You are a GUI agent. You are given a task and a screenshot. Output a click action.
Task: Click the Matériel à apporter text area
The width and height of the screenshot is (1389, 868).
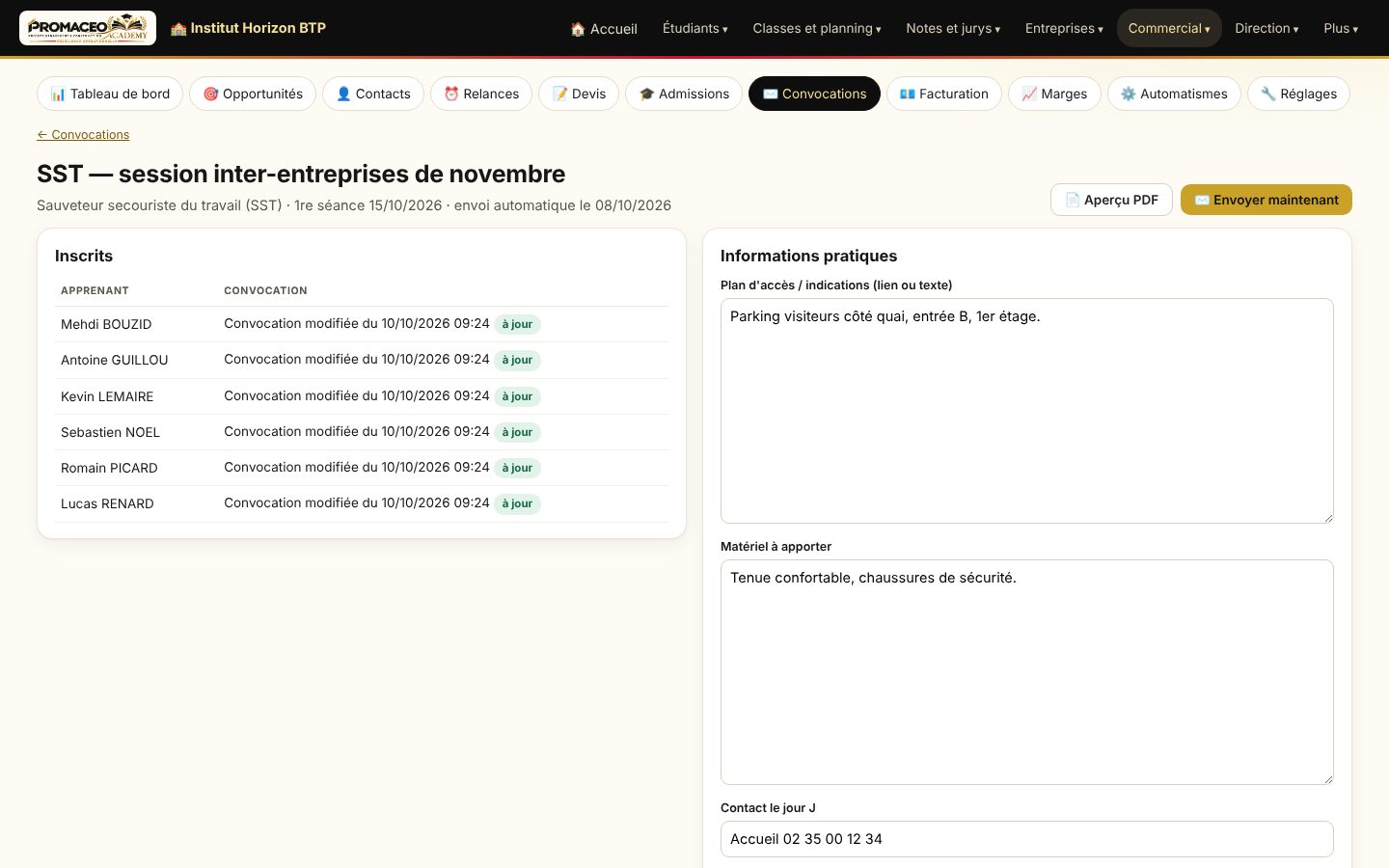1027,672
